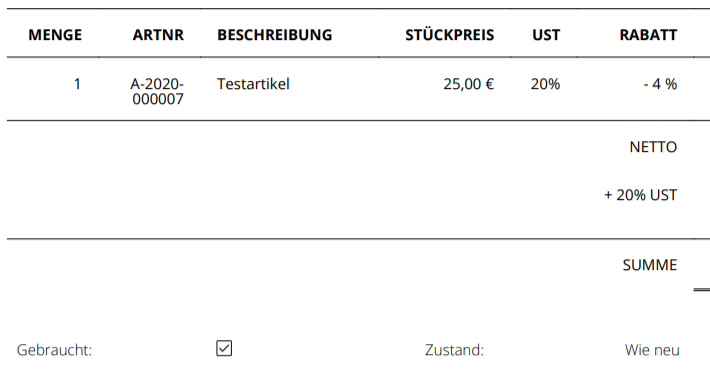Click the Testartikel description cell
710x372 pixels.
coord(253,84)
